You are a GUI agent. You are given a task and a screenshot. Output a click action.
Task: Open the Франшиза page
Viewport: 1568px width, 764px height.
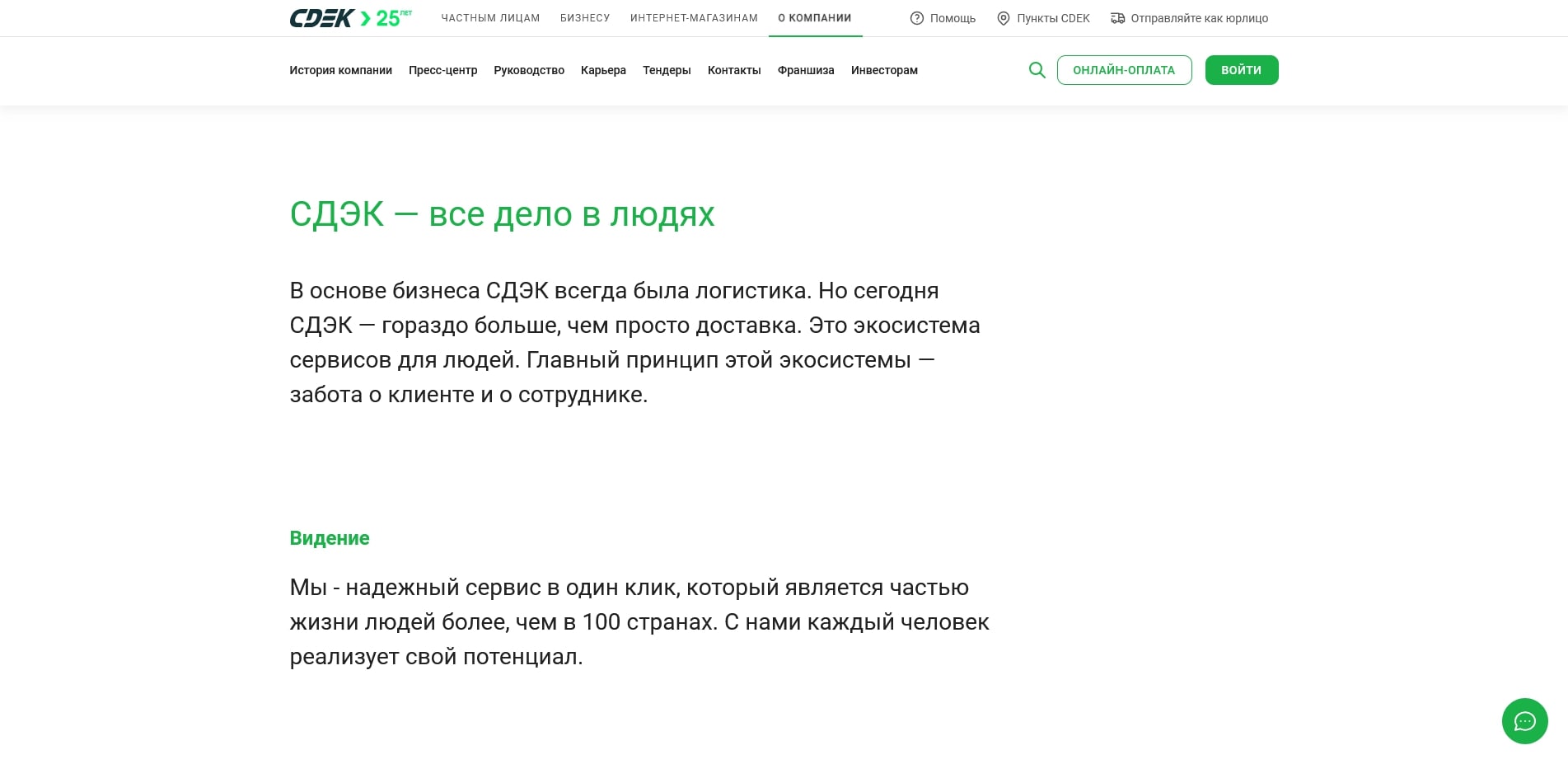tap(805, 70)
